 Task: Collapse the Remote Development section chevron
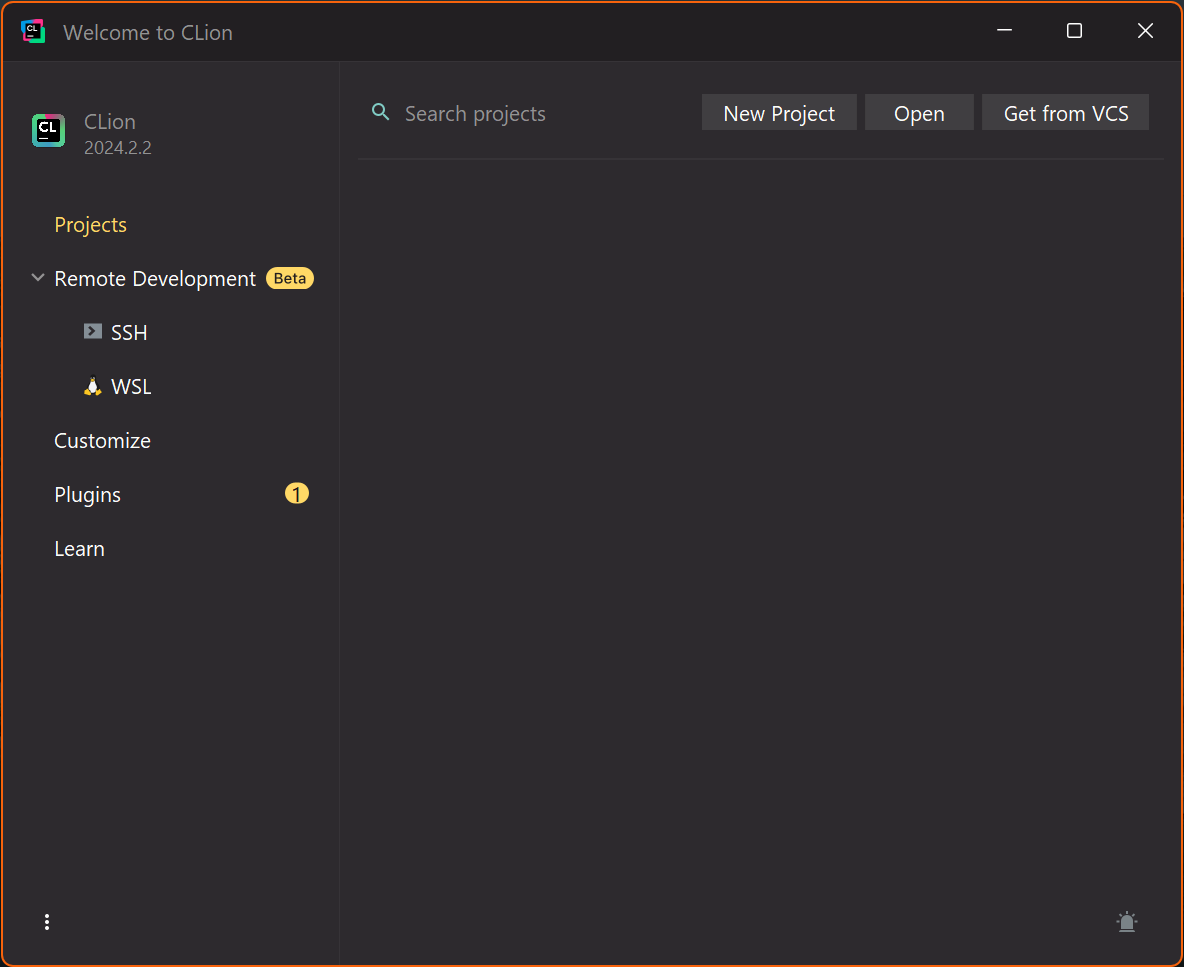38,278
